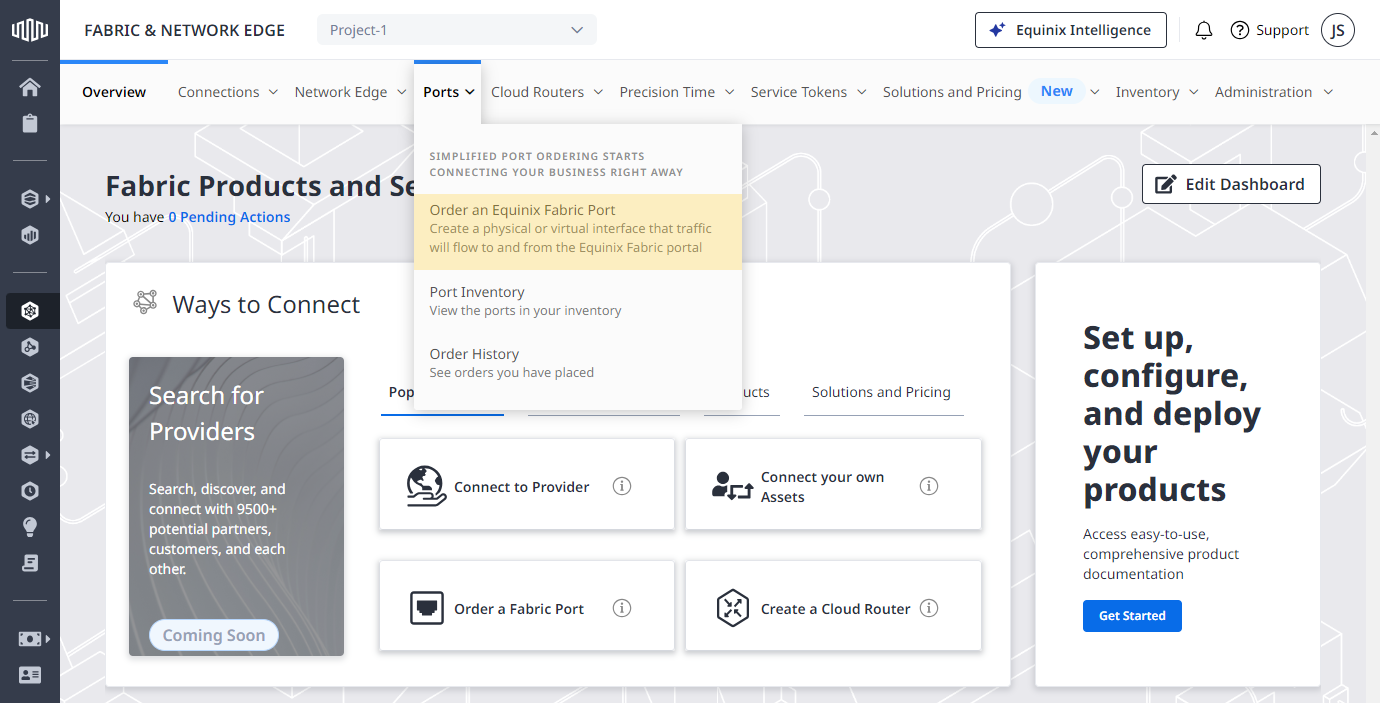Click the Ways to Connect network icon
This screenshot has height=703, width=1380.
[x=146, y=302]
